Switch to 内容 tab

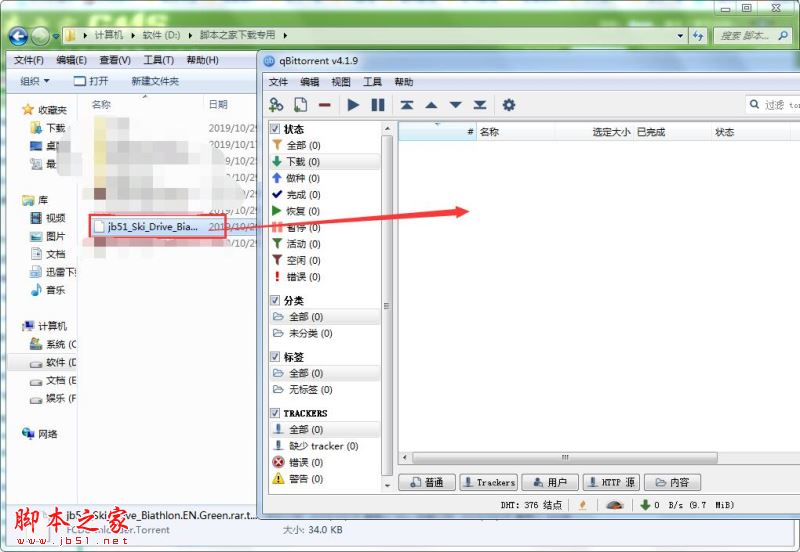pyautogui.click(x=672, y=482)
